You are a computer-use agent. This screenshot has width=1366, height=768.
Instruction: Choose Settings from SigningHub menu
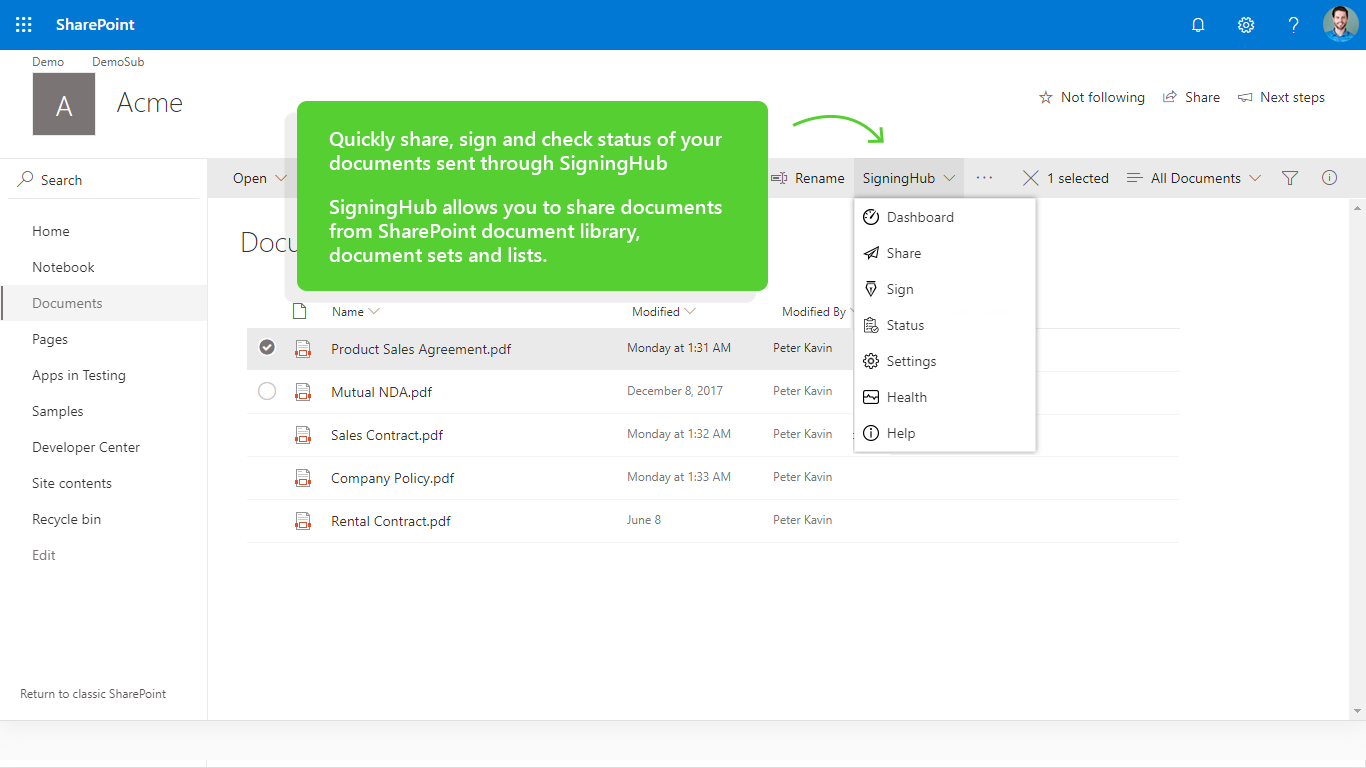pyautogui.click(x=945, y=361)
